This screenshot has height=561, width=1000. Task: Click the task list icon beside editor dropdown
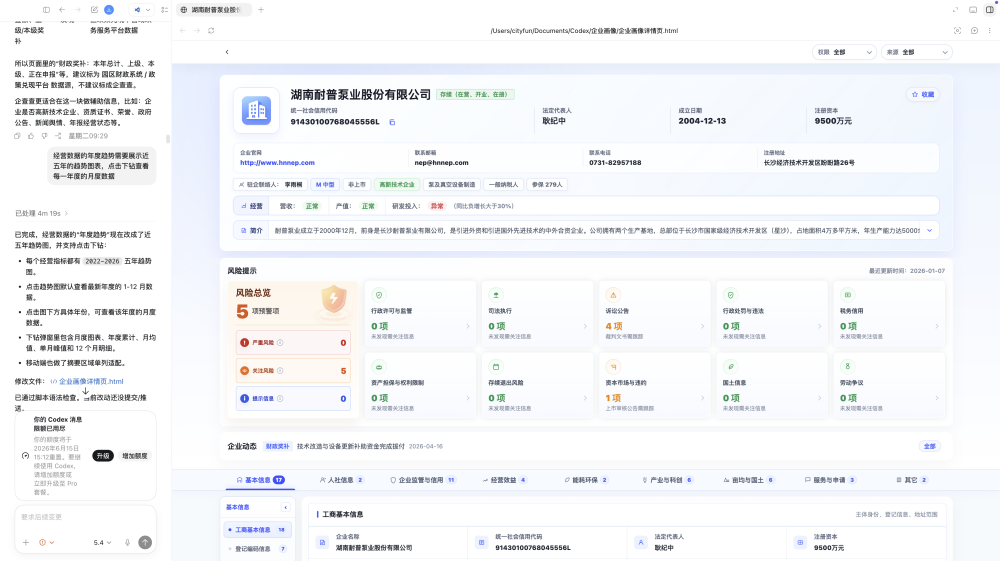point(165,10)
